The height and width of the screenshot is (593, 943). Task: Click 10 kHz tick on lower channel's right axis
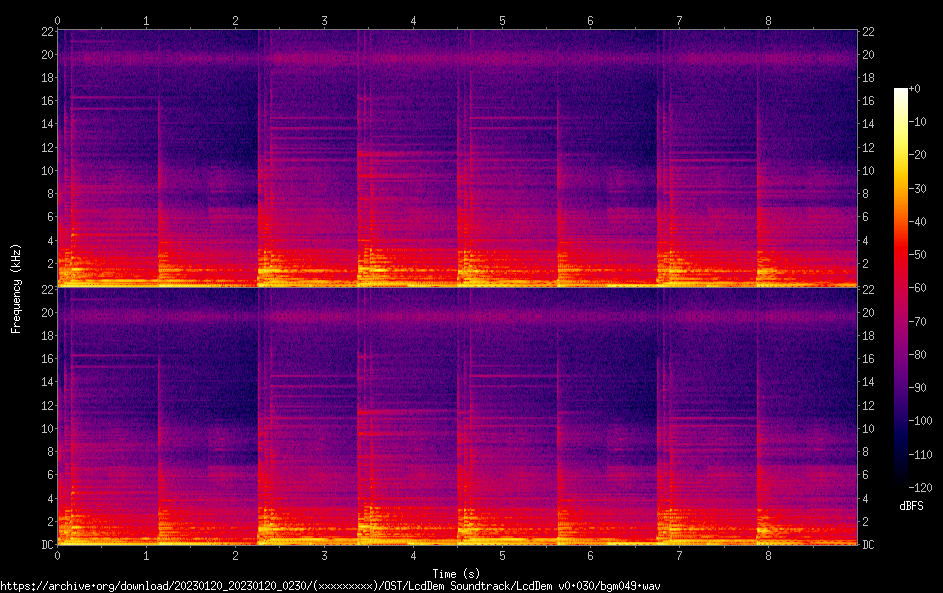point(868,428)
